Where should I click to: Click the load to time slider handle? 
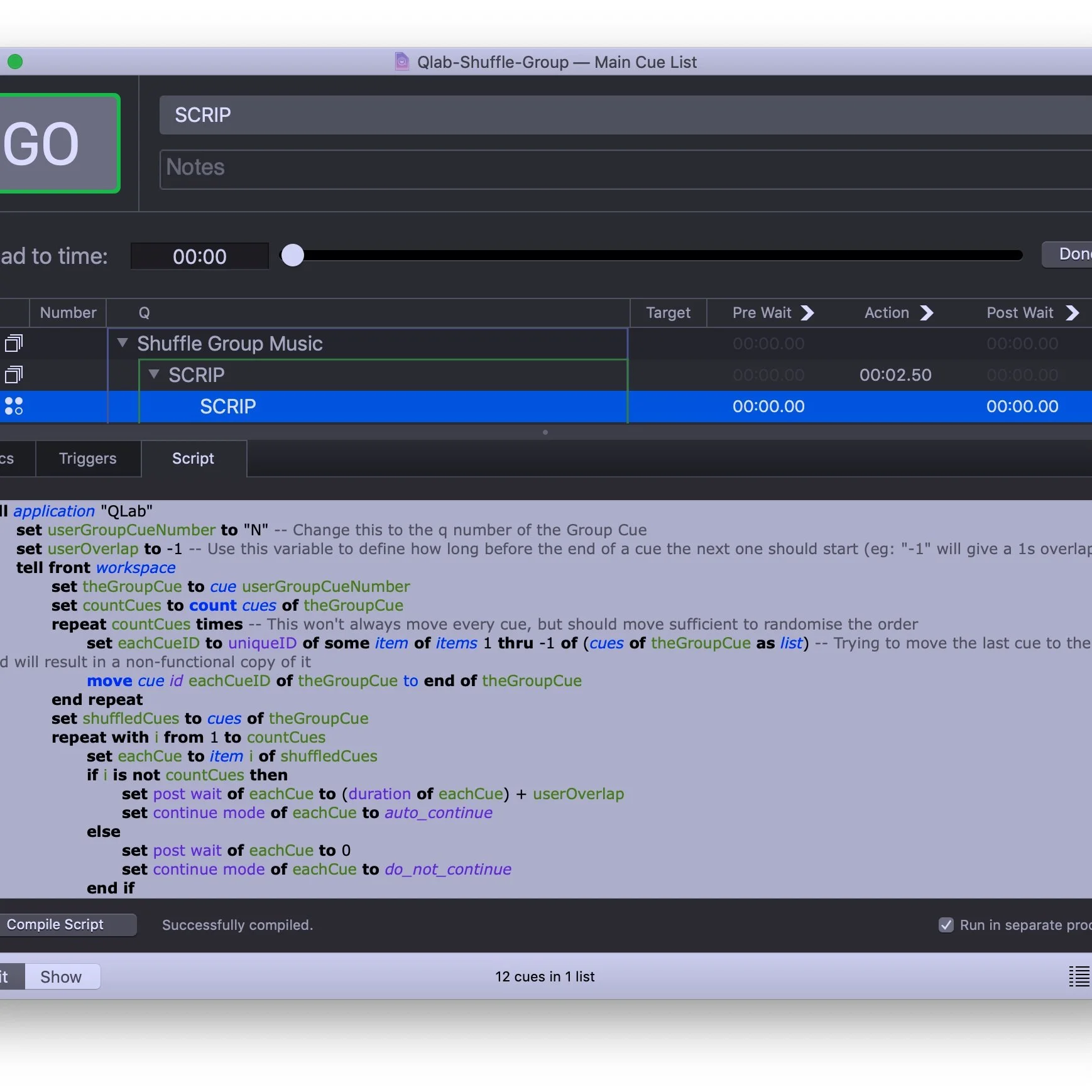point(292,255)
